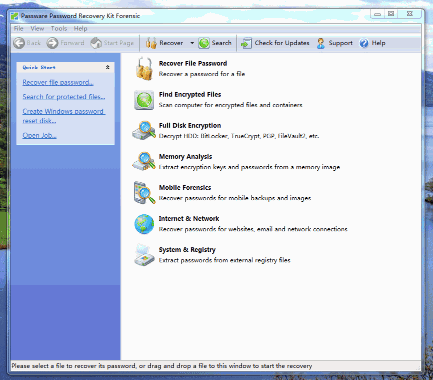Select the Find Encrypted Files heading
The image size is (433, 380).
pyautogui.click(x=190, y=94)
